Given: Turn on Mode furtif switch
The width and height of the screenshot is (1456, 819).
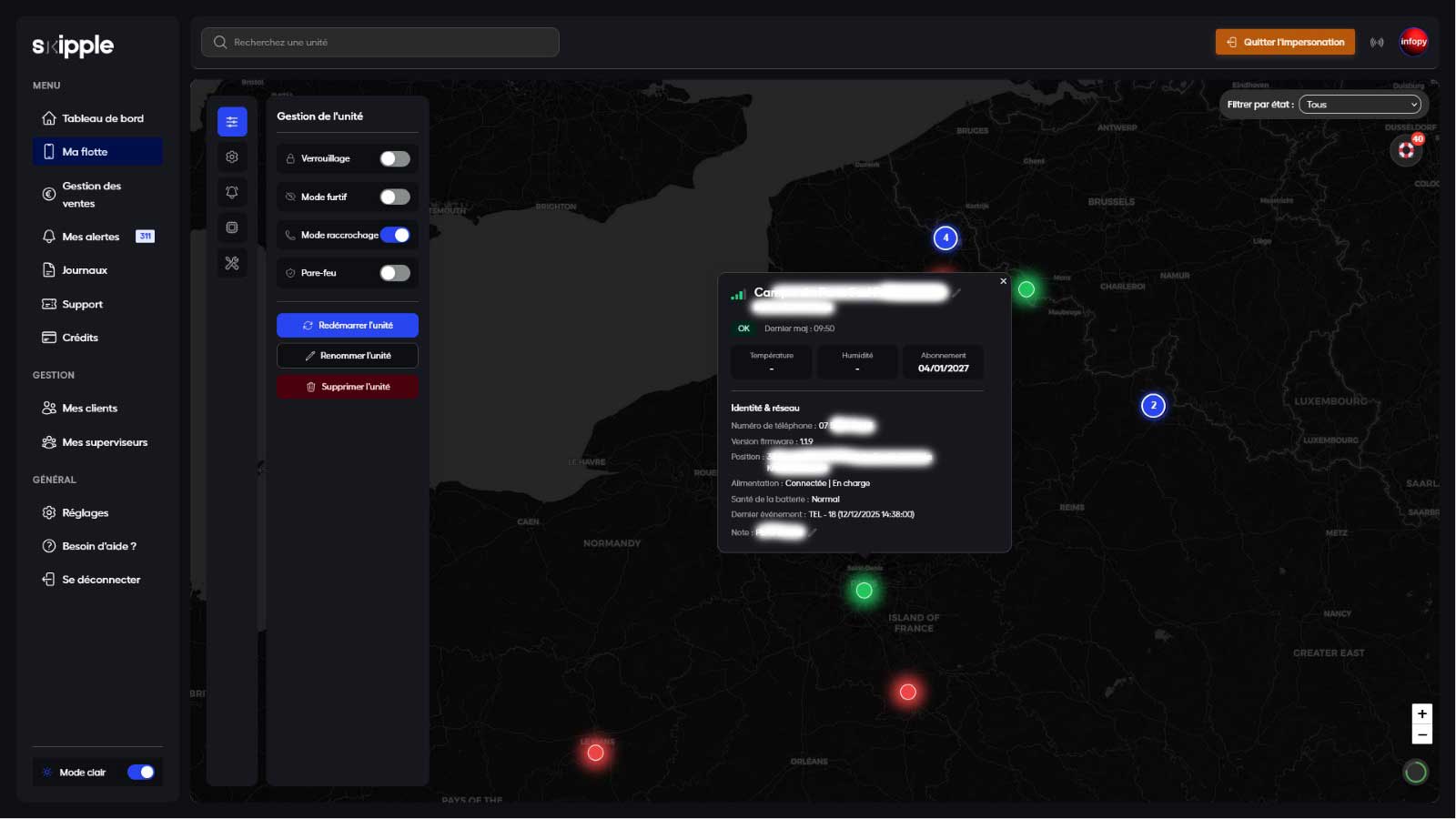Looking at the screenshot, I should (395, 197).
